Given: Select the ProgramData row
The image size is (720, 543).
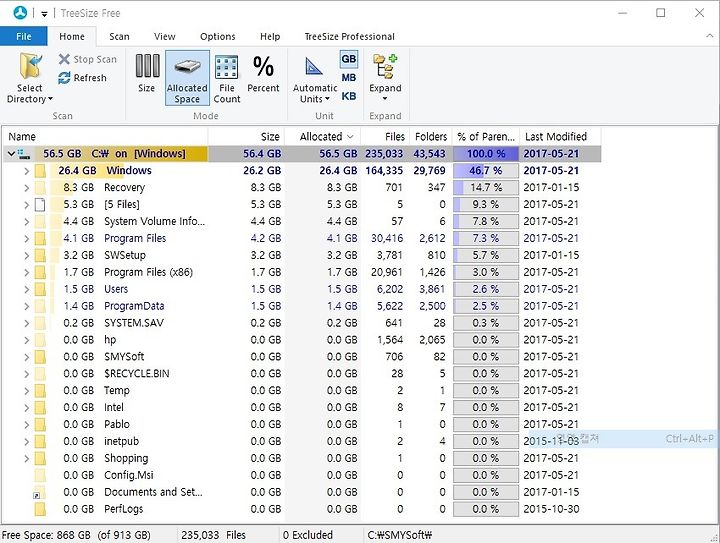Looking at the screenshot, I should 302,306.
